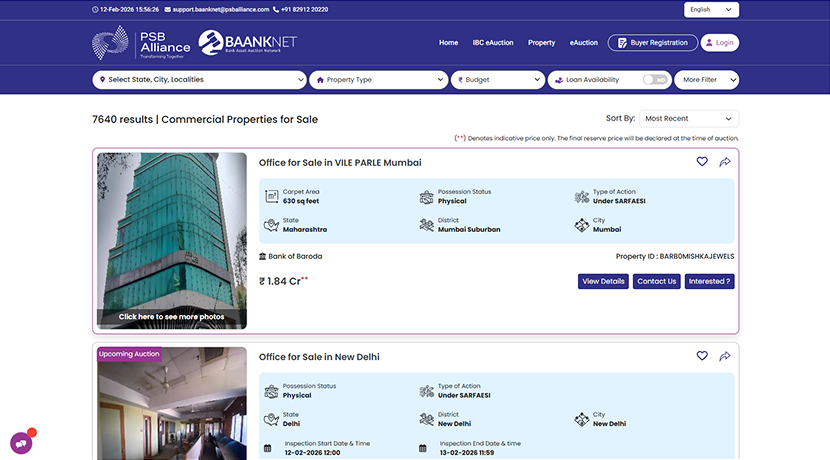Screen dimensions: 830x460
Task: Click the Buyer Registration button
Action: (x=652, y=43)
